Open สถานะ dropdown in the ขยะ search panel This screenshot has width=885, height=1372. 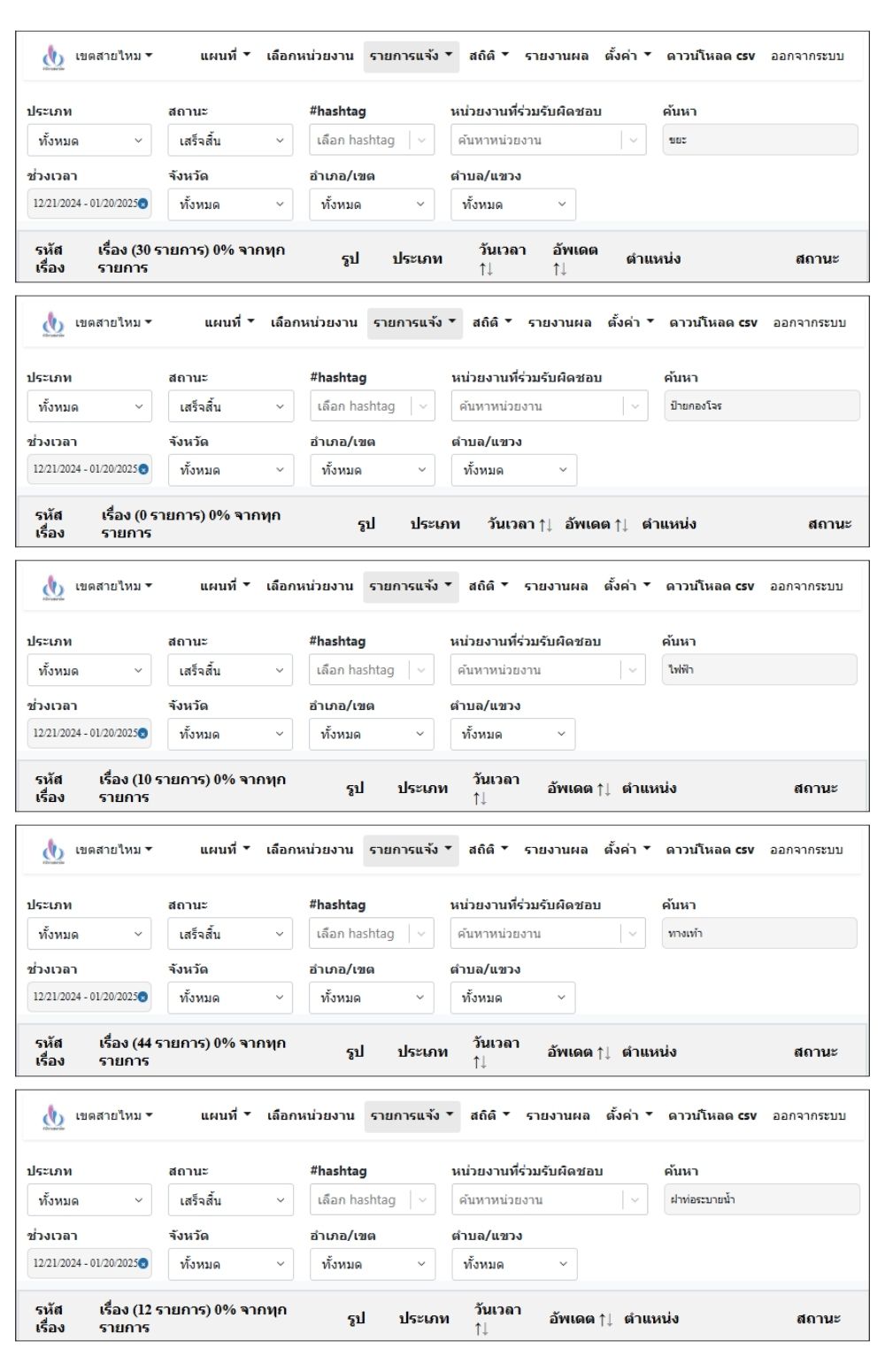[230, 141]
